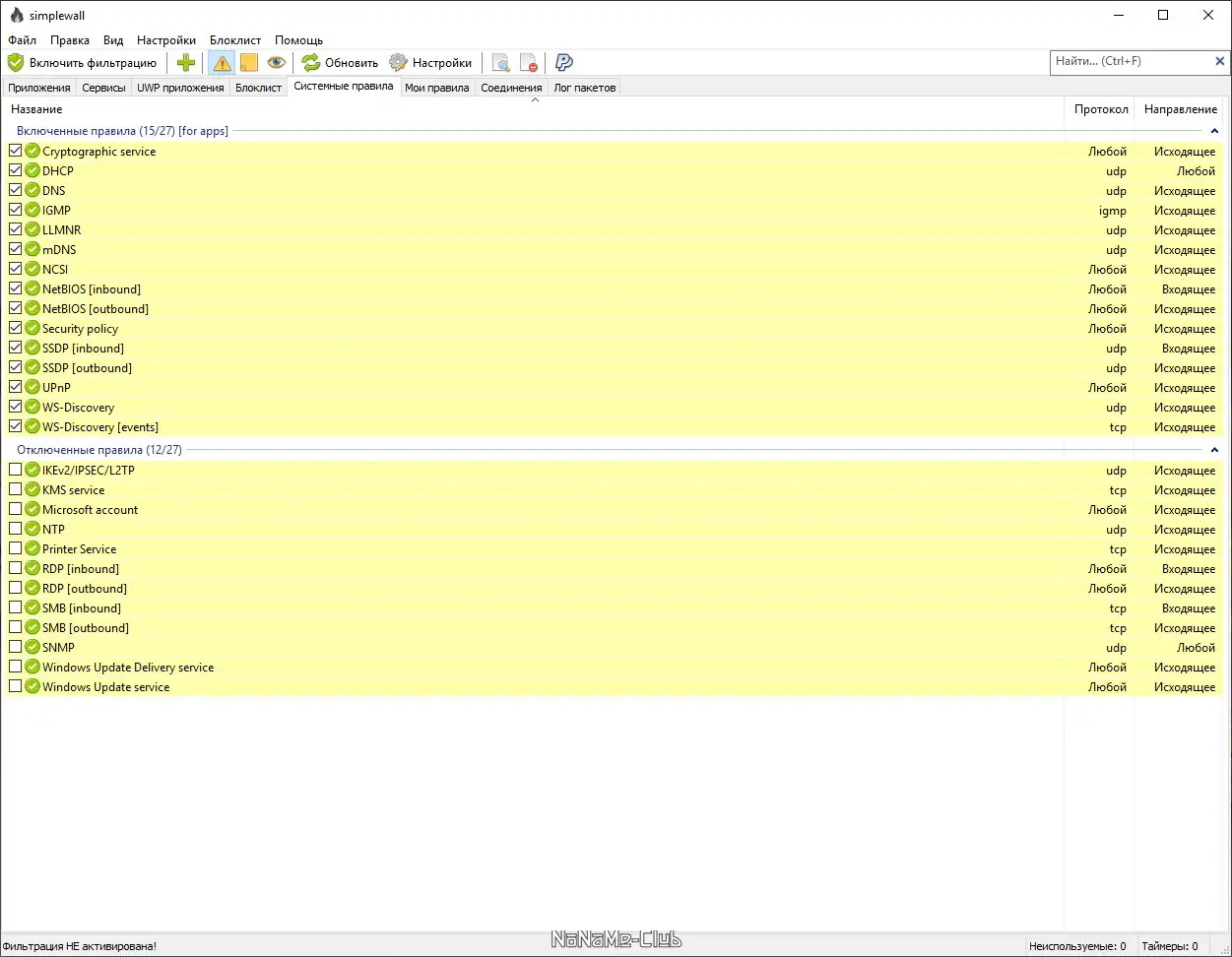The height and width of the screenshot is (957, 1232).
Task: Click Таймеры: 0 in status bar
Action: (x=1170, y=946)
